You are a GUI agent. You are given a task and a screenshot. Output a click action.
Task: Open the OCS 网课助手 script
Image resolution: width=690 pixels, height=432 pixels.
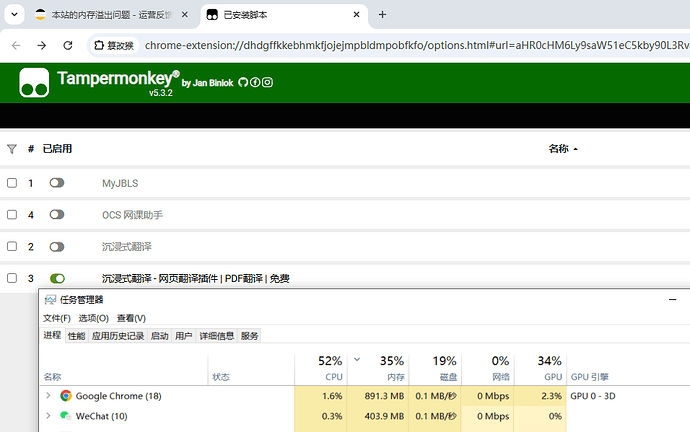point(132,215)
